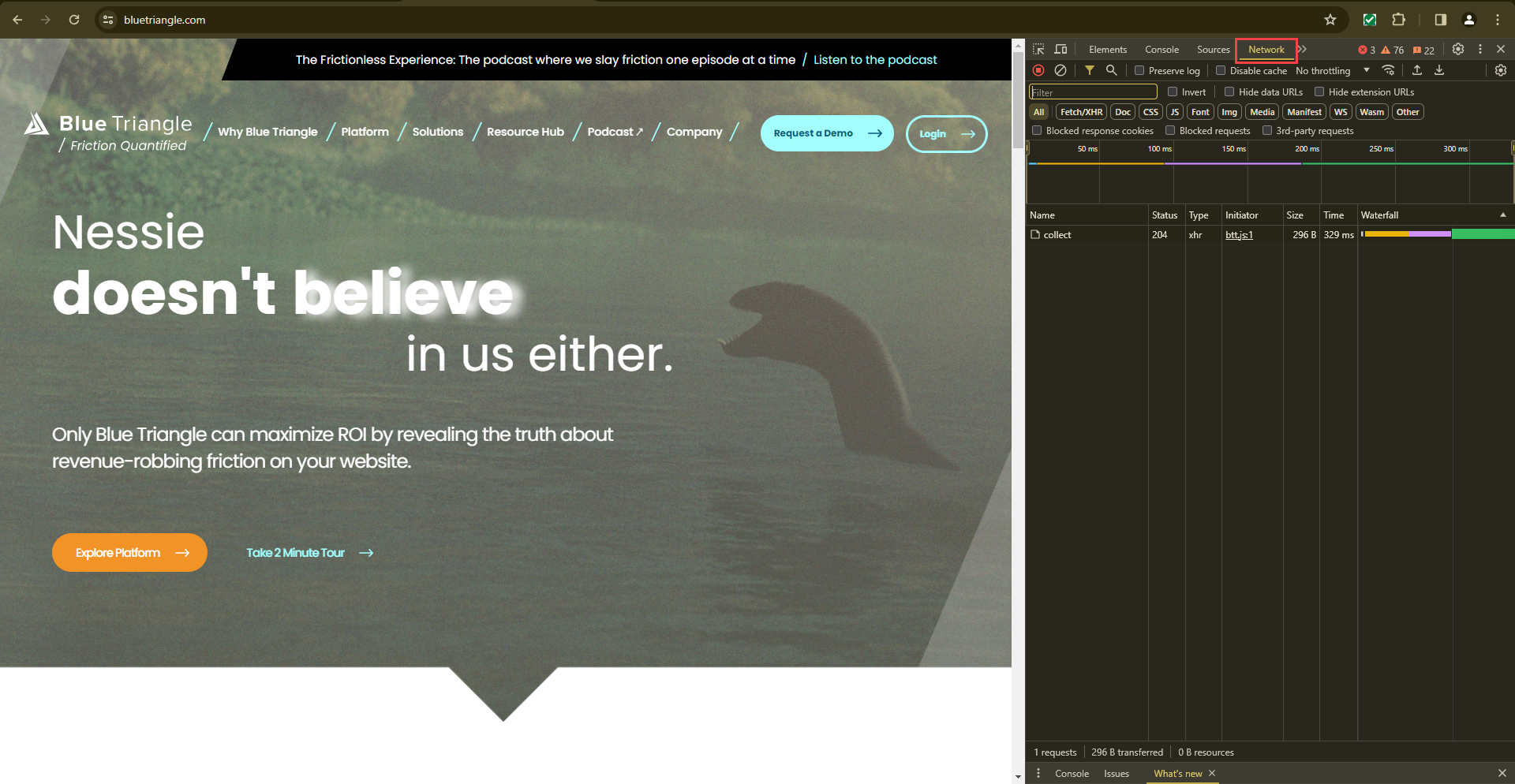Filter requests by JS type
Image resolution: width=1515 pixels, height=784 pixels.
coord(1174,112)
